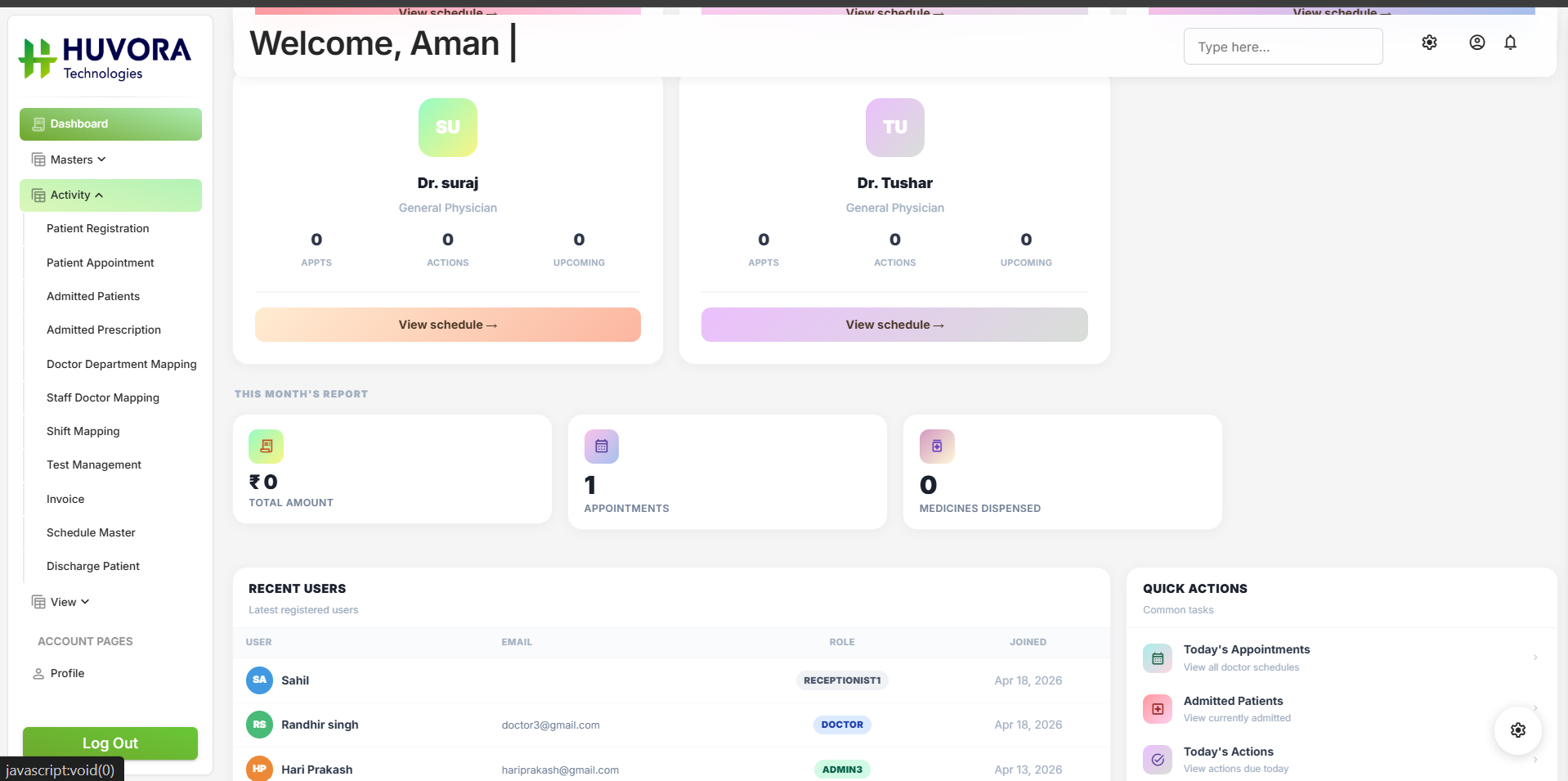Viewport: 1568px width, 781px height.
Task: Click the HP avatar next to Hari Prakash
Action: (x=260, y=769)
